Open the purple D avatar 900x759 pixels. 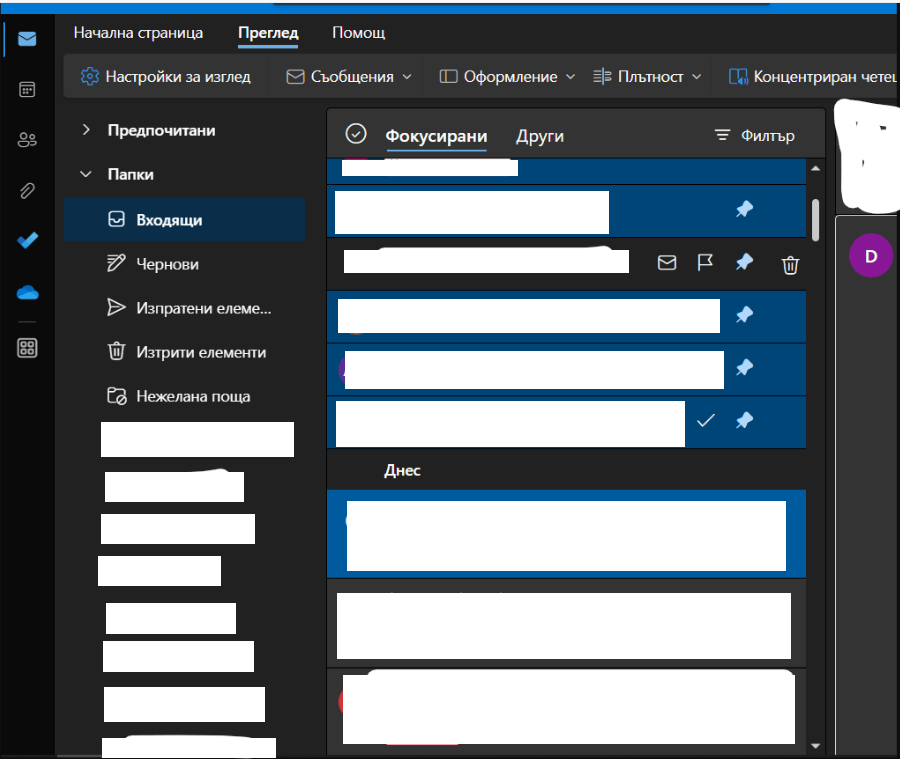[x=871, y=256]
